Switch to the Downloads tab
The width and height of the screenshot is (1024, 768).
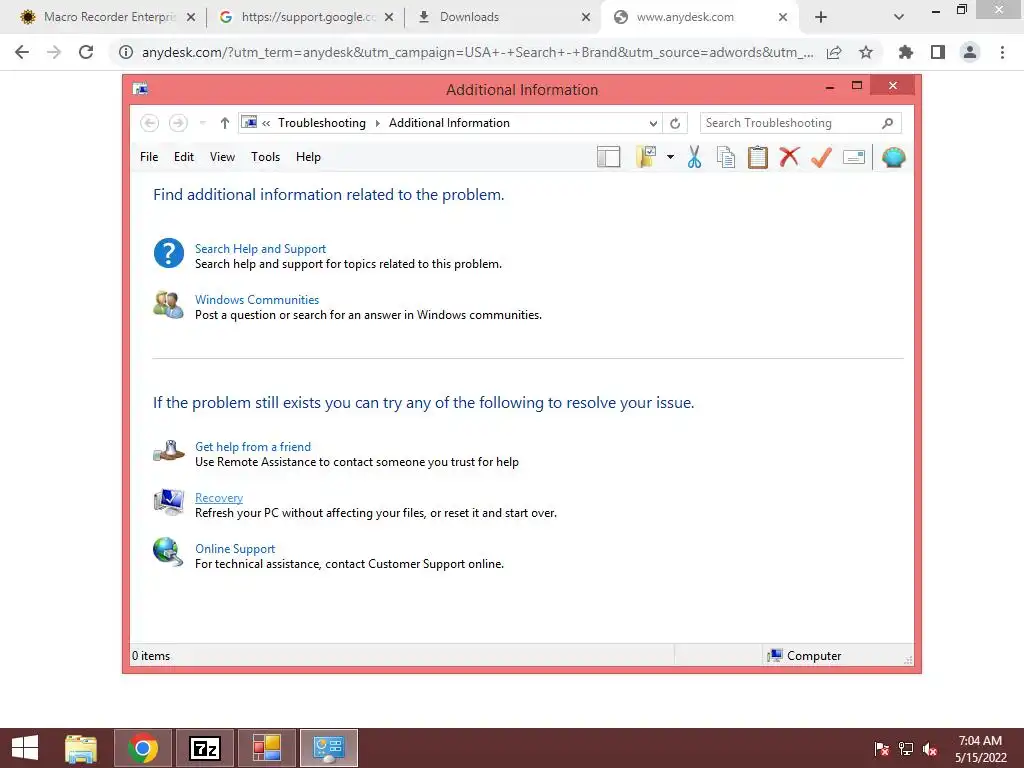(x=503, y=17)
